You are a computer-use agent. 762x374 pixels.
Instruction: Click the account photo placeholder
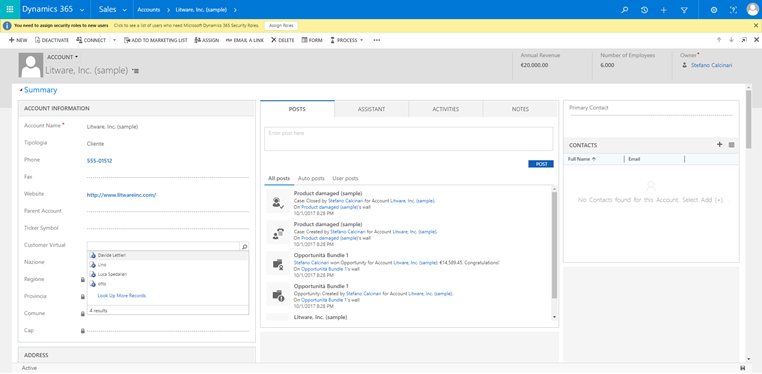click(x=31, y=66)
